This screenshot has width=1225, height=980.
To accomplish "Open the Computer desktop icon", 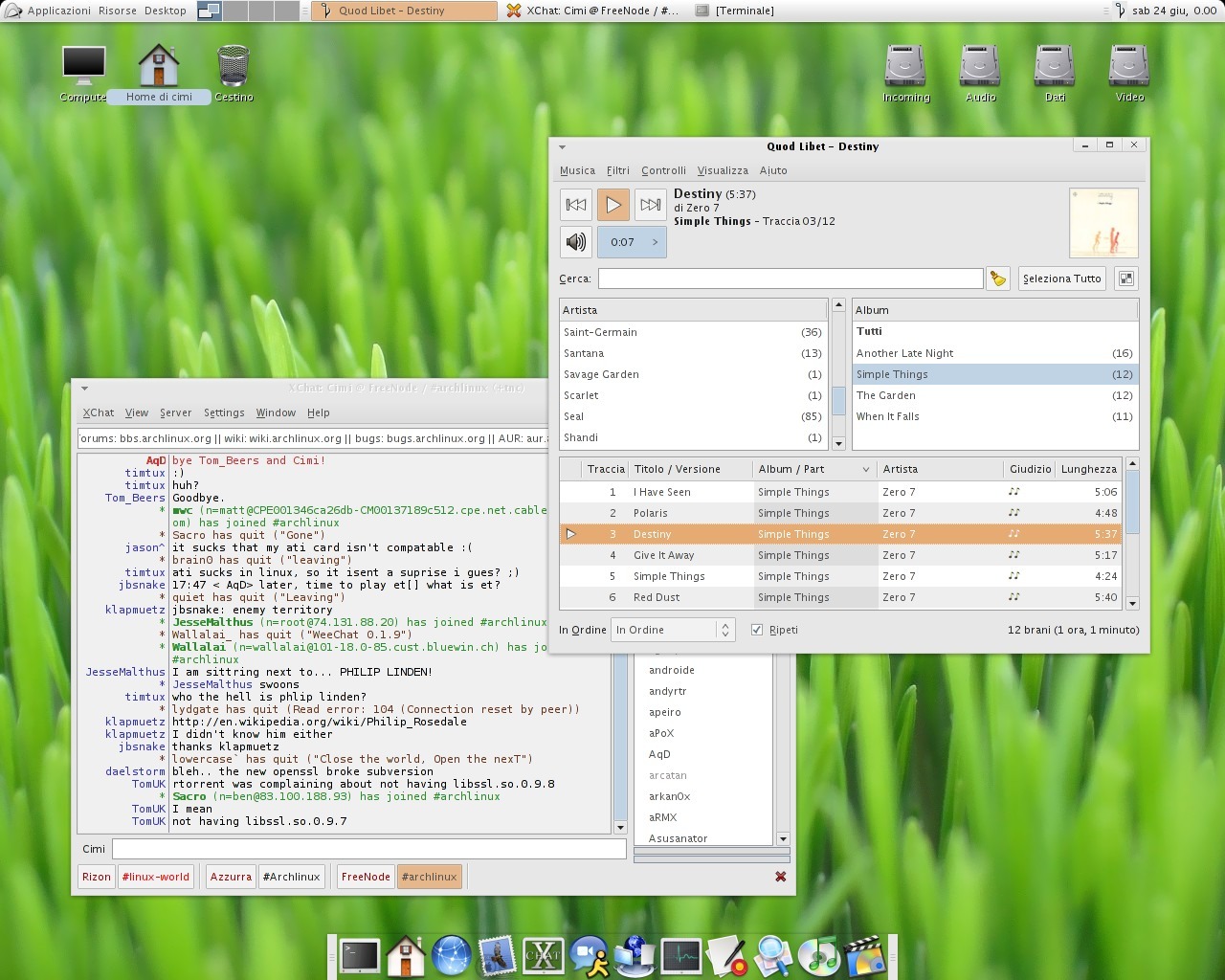I will point(83,75).
